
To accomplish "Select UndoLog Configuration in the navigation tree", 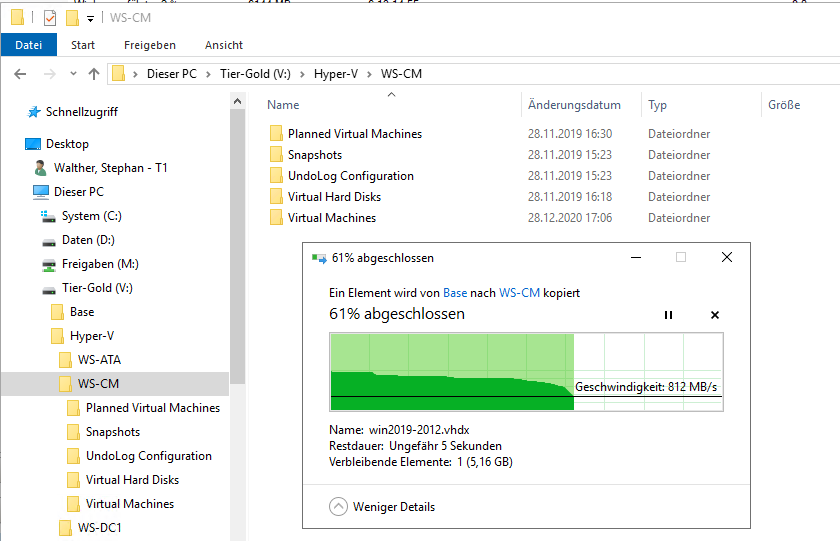I will tap(148, 456).
